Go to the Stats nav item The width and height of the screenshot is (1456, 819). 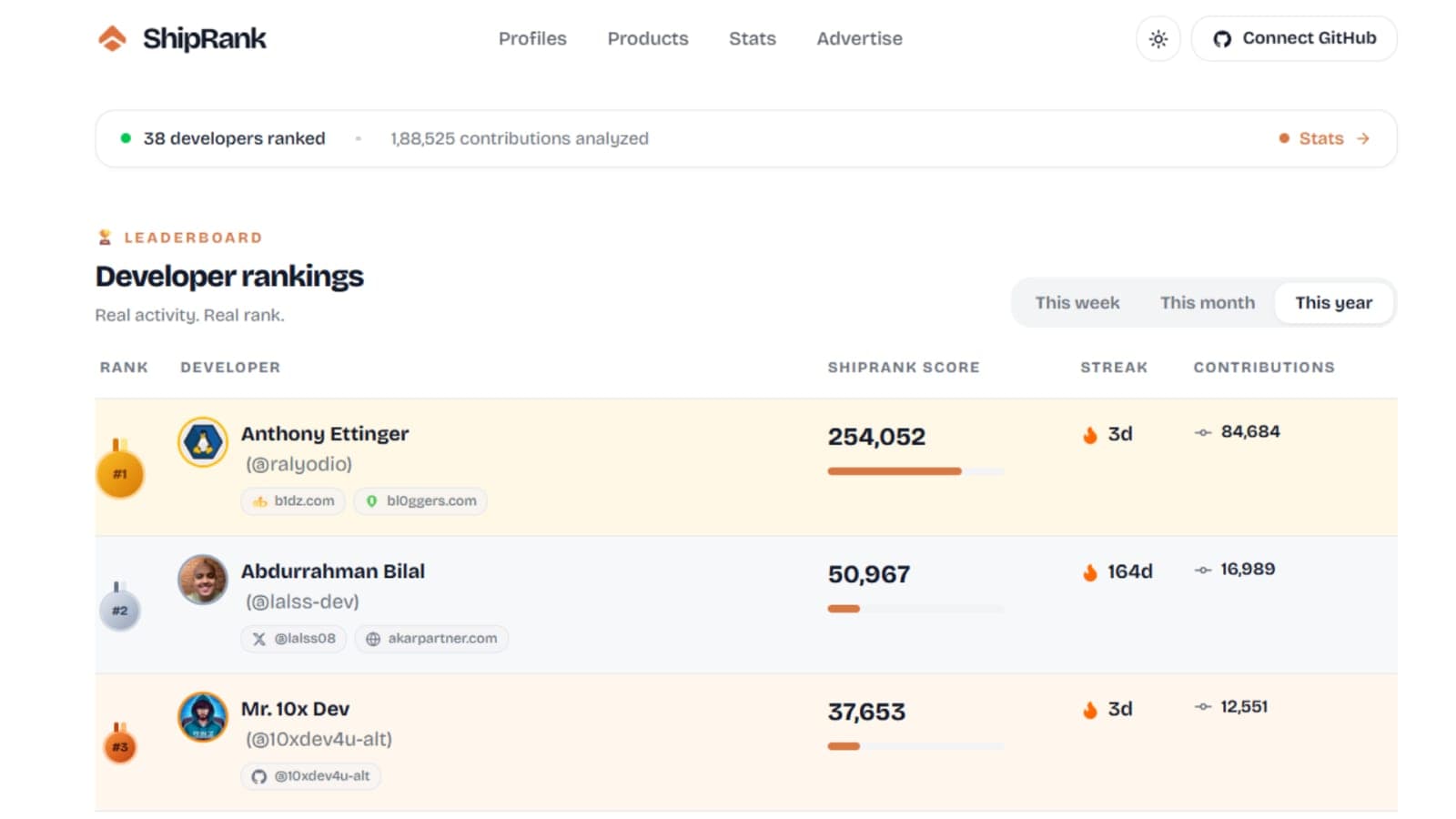click(753, 38)
